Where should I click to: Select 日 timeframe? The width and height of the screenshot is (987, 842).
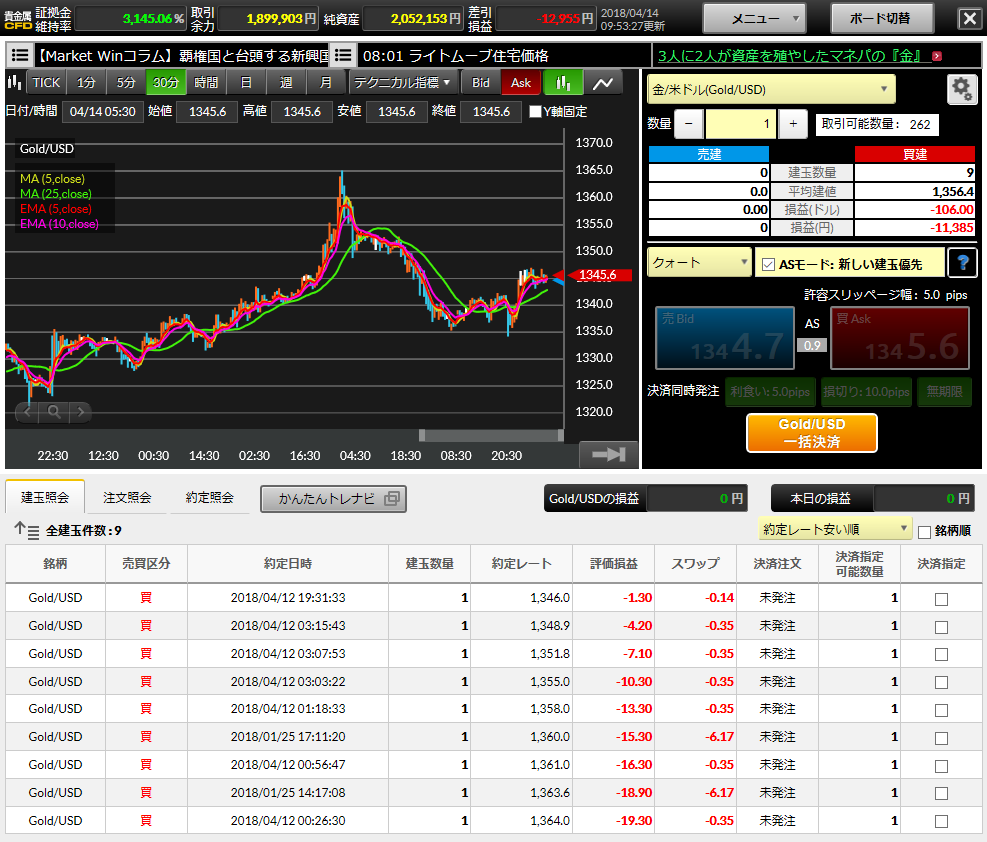[245, 82]
